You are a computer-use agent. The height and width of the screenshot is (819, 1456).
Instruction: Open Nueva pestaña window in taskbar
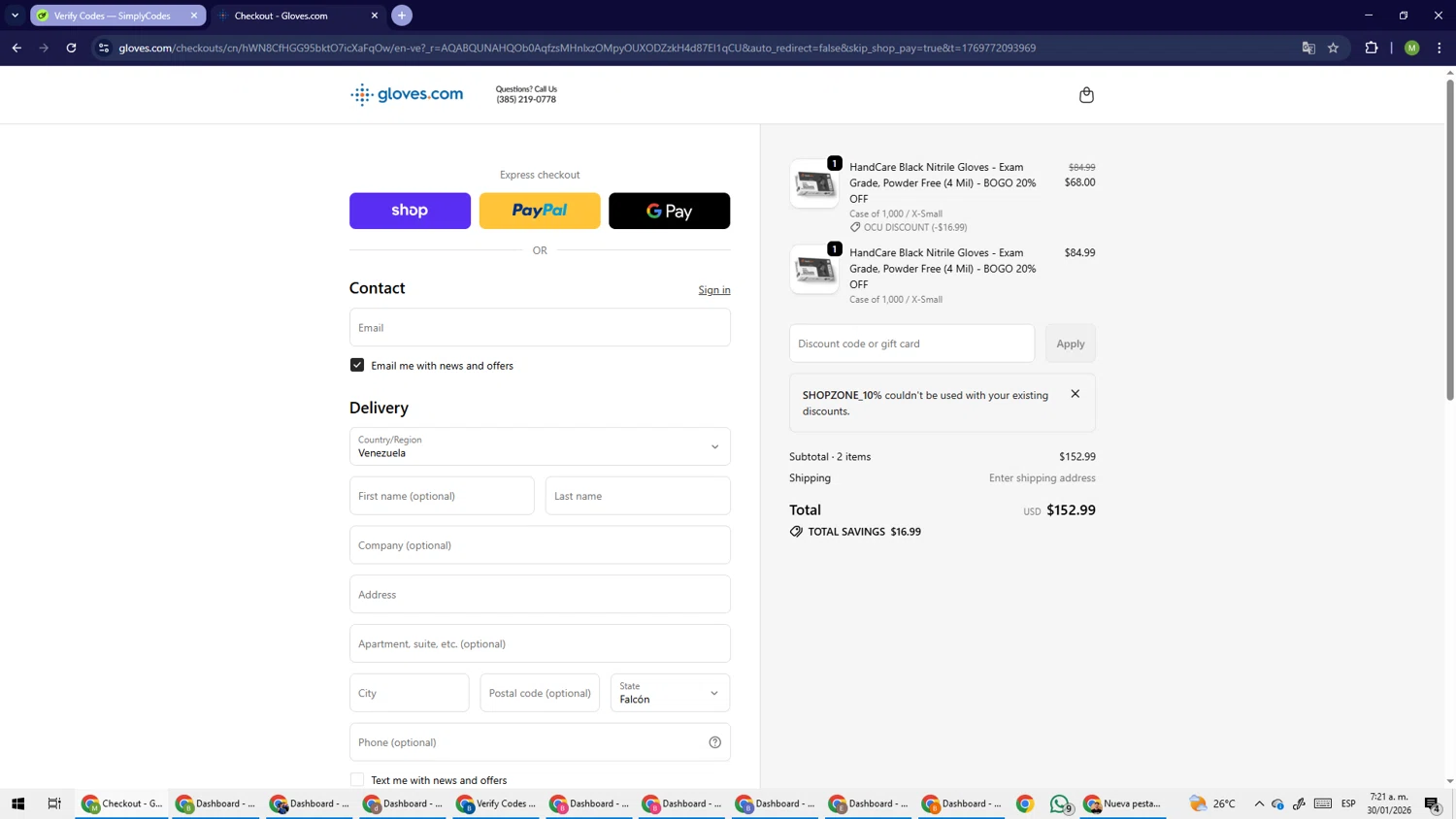coord(1124,803)
